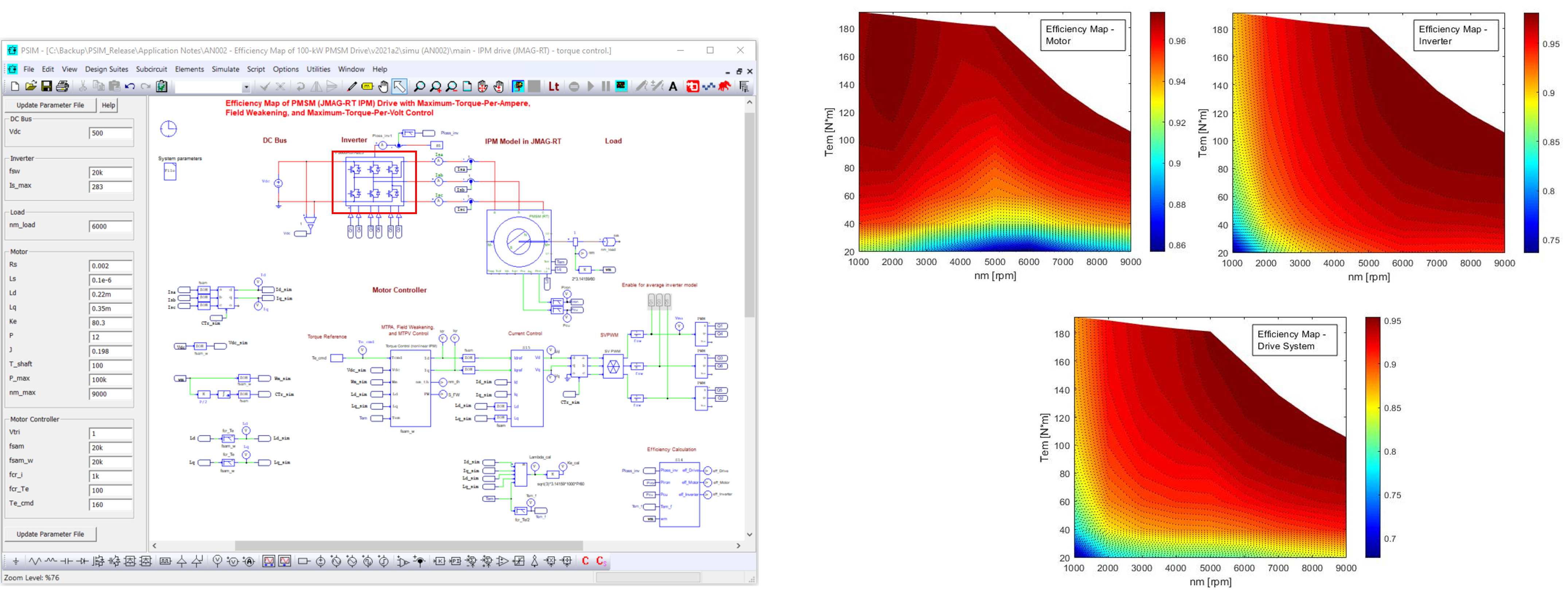Click the red C block icon

pyautogui.click(x=586, y=561)
